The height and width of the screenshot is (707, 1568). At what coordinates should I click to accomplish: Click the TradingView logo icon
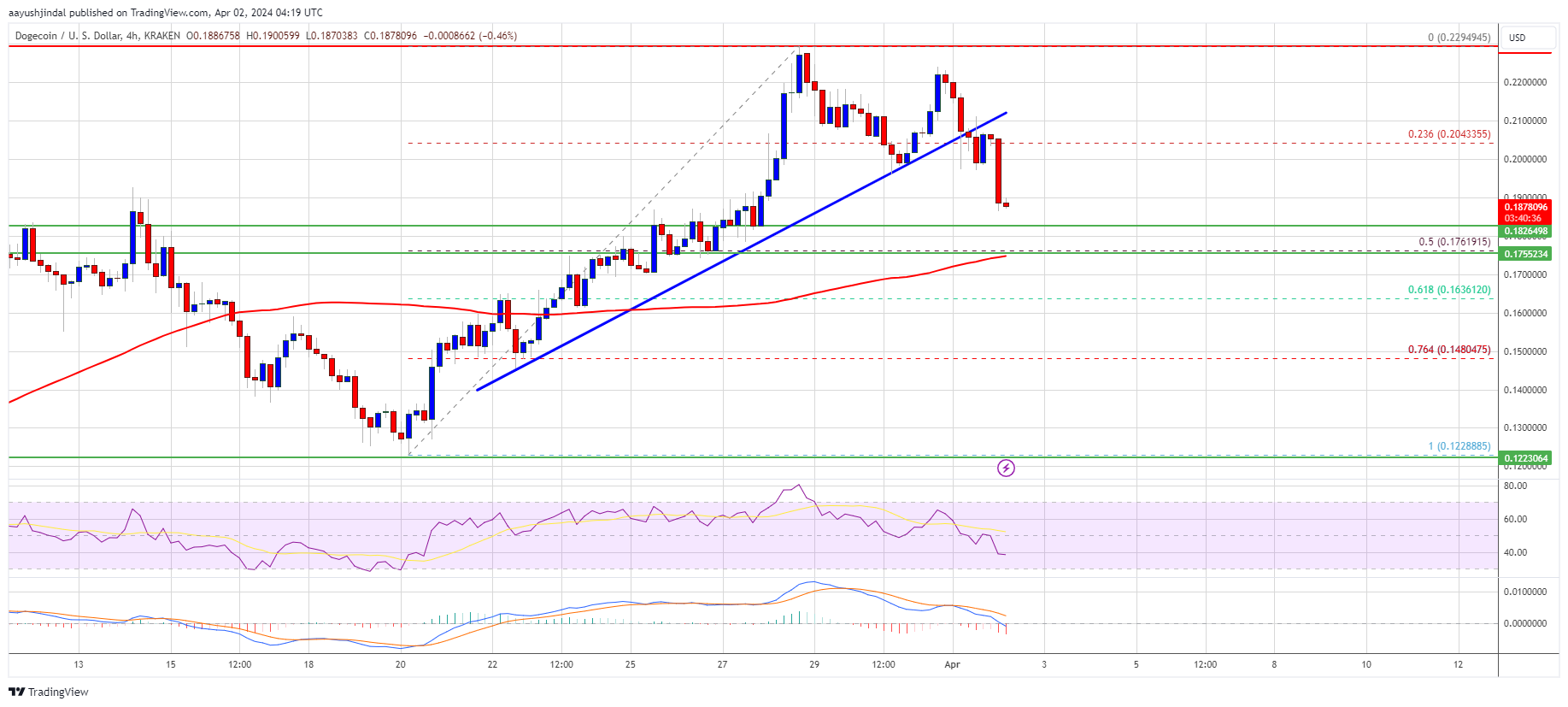click(17, 692)
